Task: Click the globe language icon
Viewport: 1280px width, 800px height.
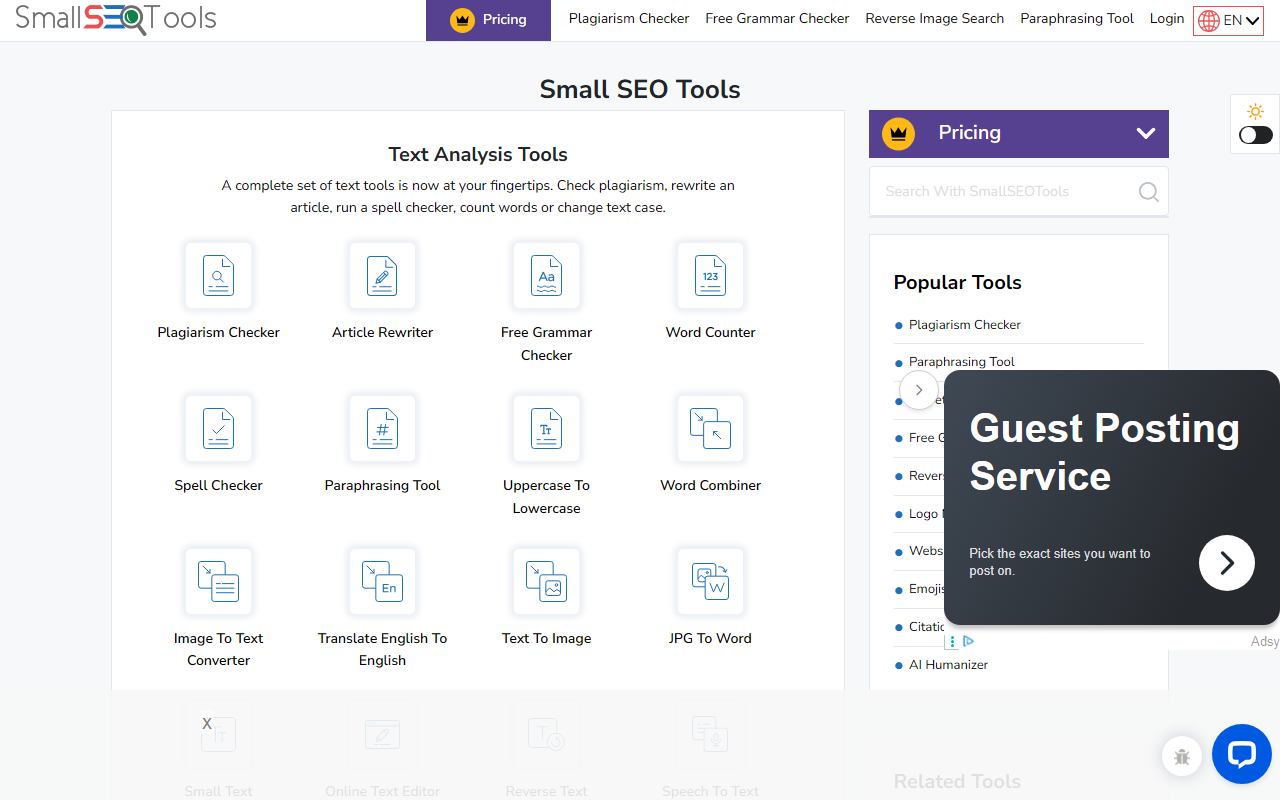Action: [1209, 21]
